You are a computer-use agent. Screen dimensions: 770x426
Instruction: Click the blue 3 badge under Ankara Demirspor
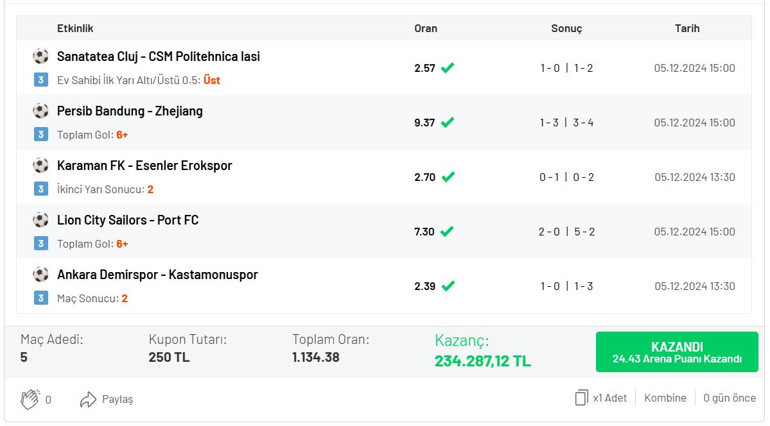pyautogui.click(x=41, y=298)
